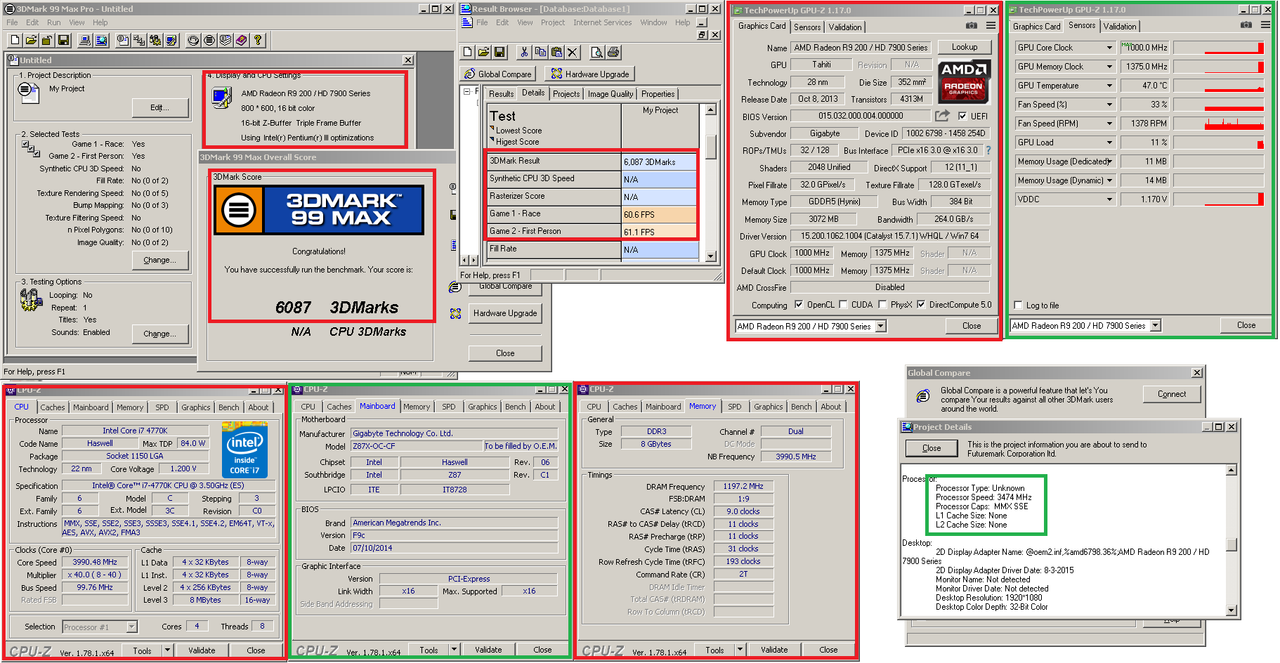
Task: Open Tools dropdown arrow in CPU-Z CPU window
Action: pos(167,650)
